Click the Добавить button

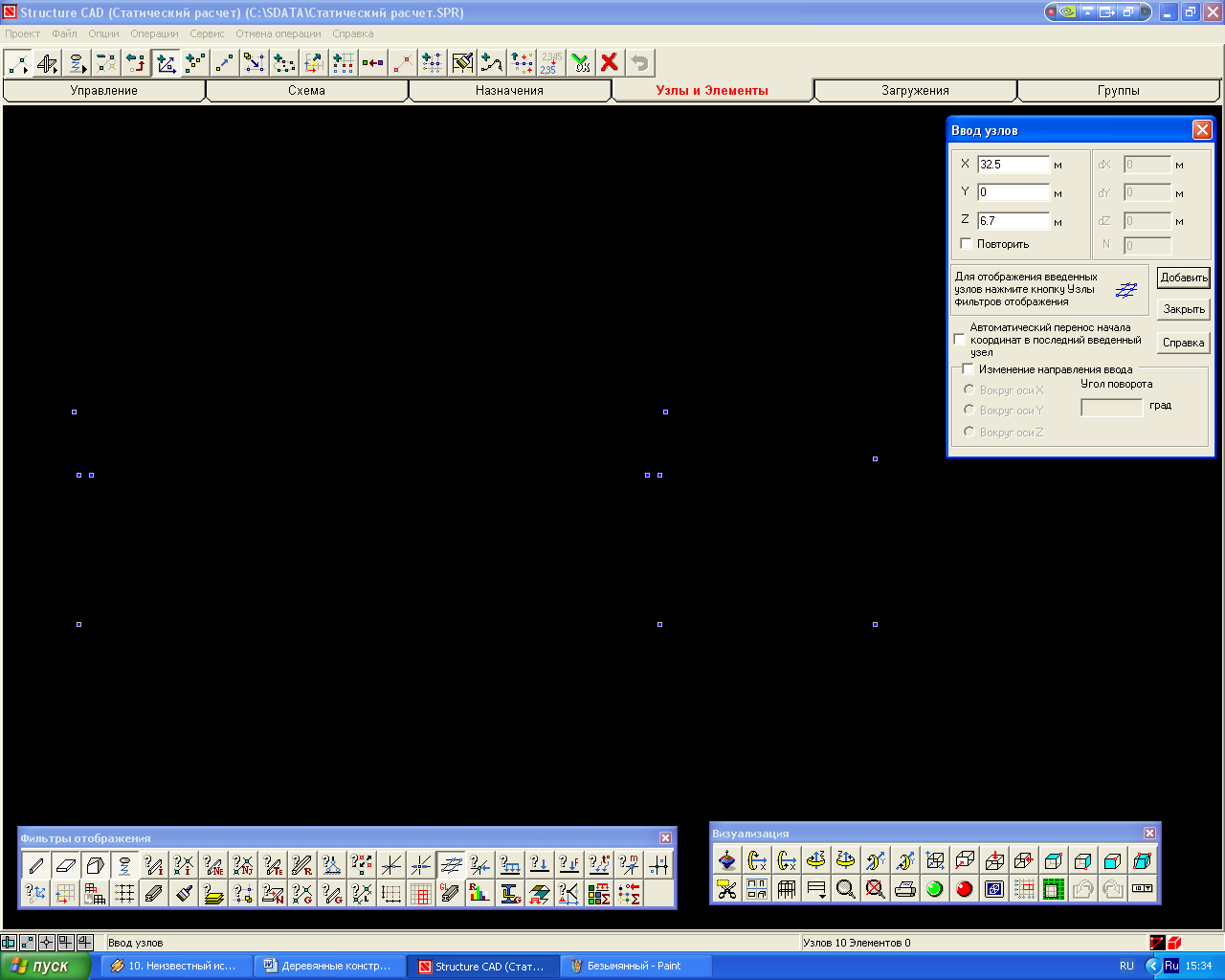[1184, 278]
